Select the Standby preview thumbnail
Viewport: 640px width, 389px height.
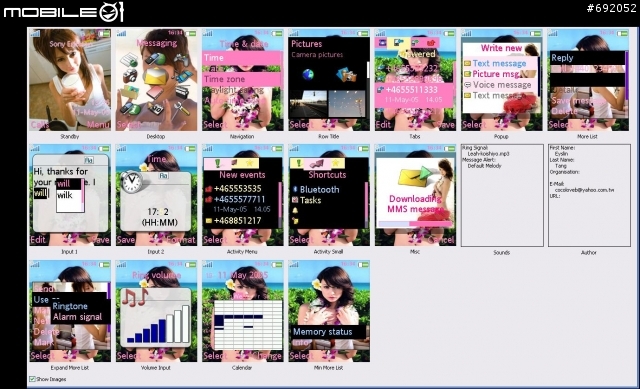click(x=70, y=80)
